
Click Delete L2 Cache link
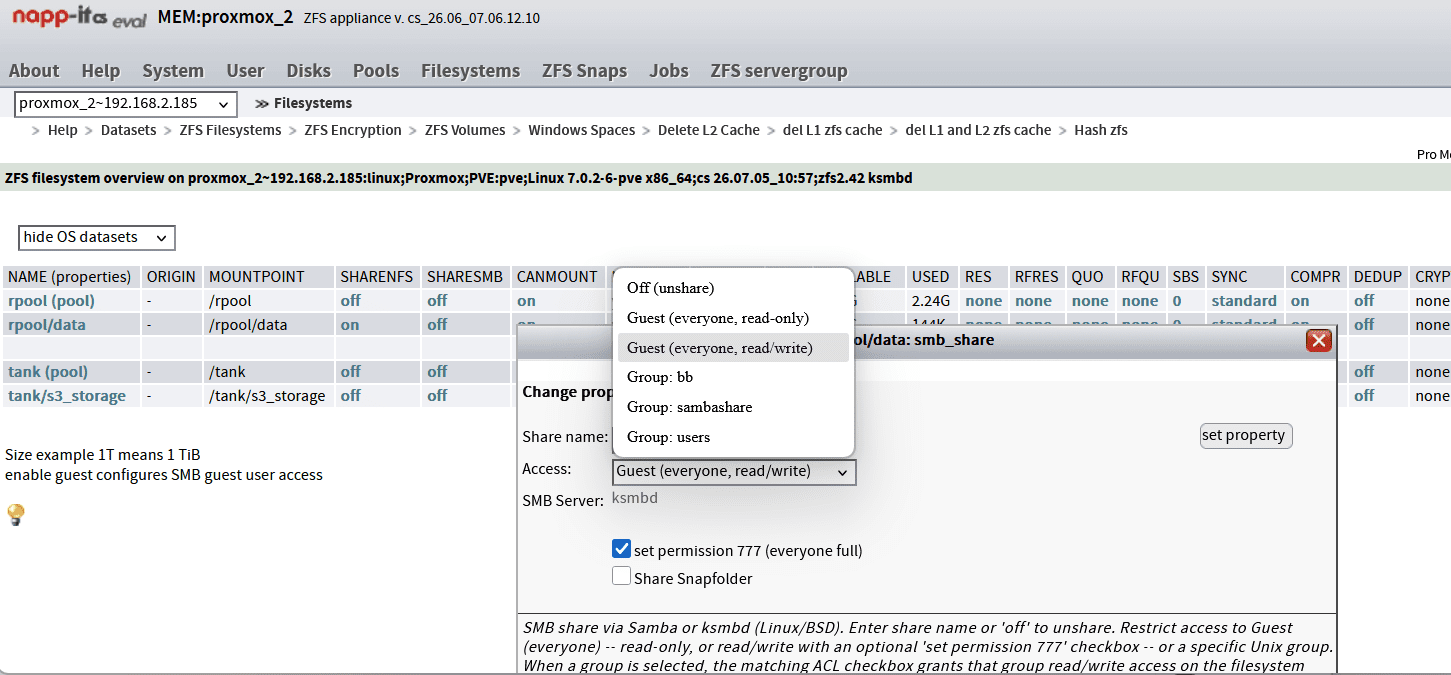pyautogui.click(x=709, y=130)
